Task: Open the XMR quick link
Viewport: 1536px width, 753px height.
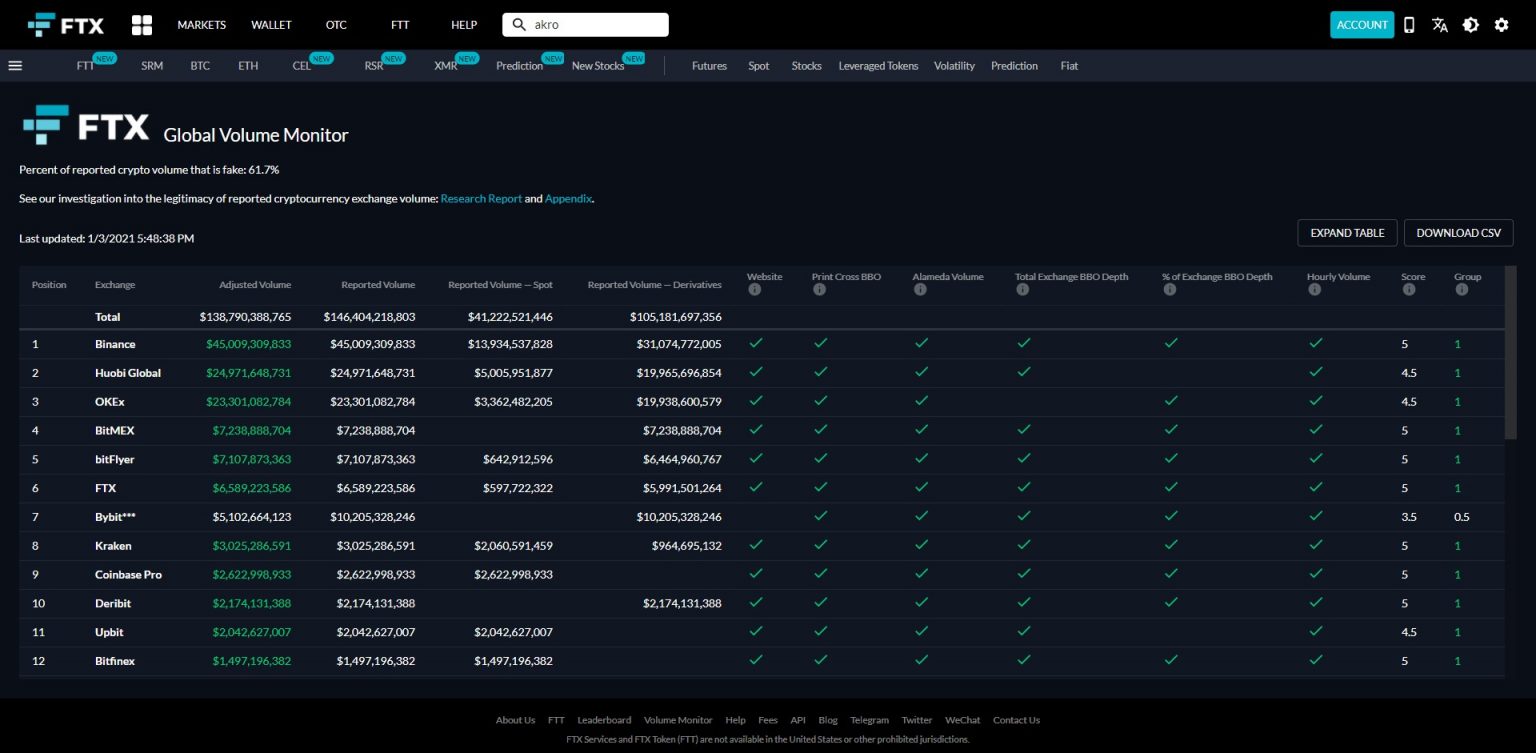Action: point(445,66)
